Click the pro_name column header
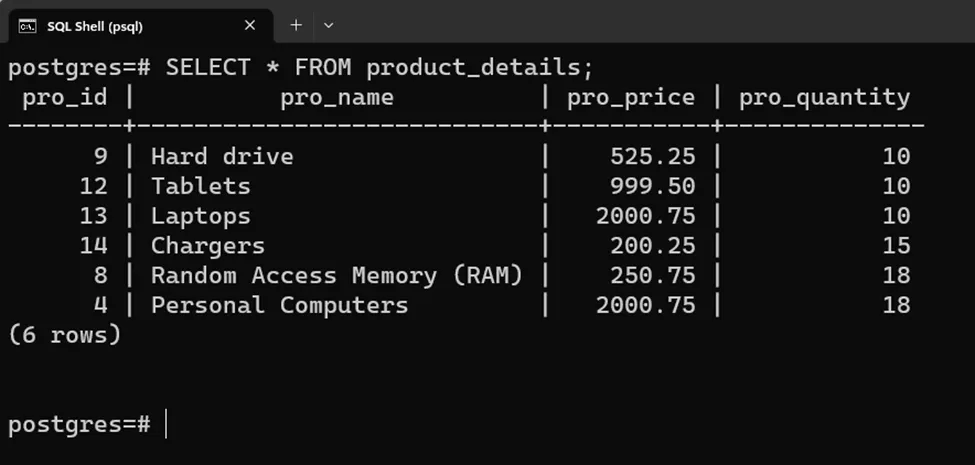 (337, 98)
